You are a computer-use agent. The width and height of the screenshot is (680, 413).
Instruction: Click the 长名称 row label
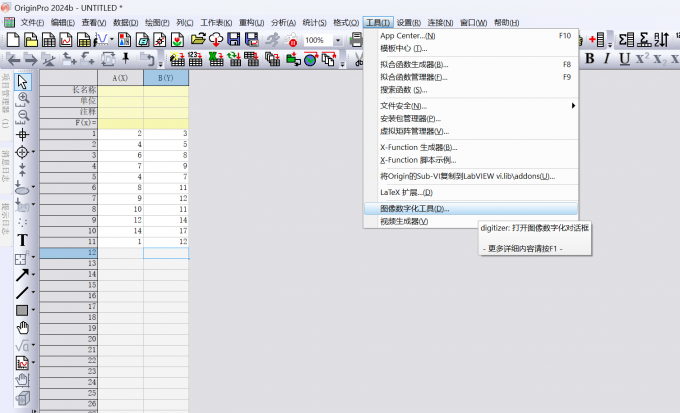69,90
